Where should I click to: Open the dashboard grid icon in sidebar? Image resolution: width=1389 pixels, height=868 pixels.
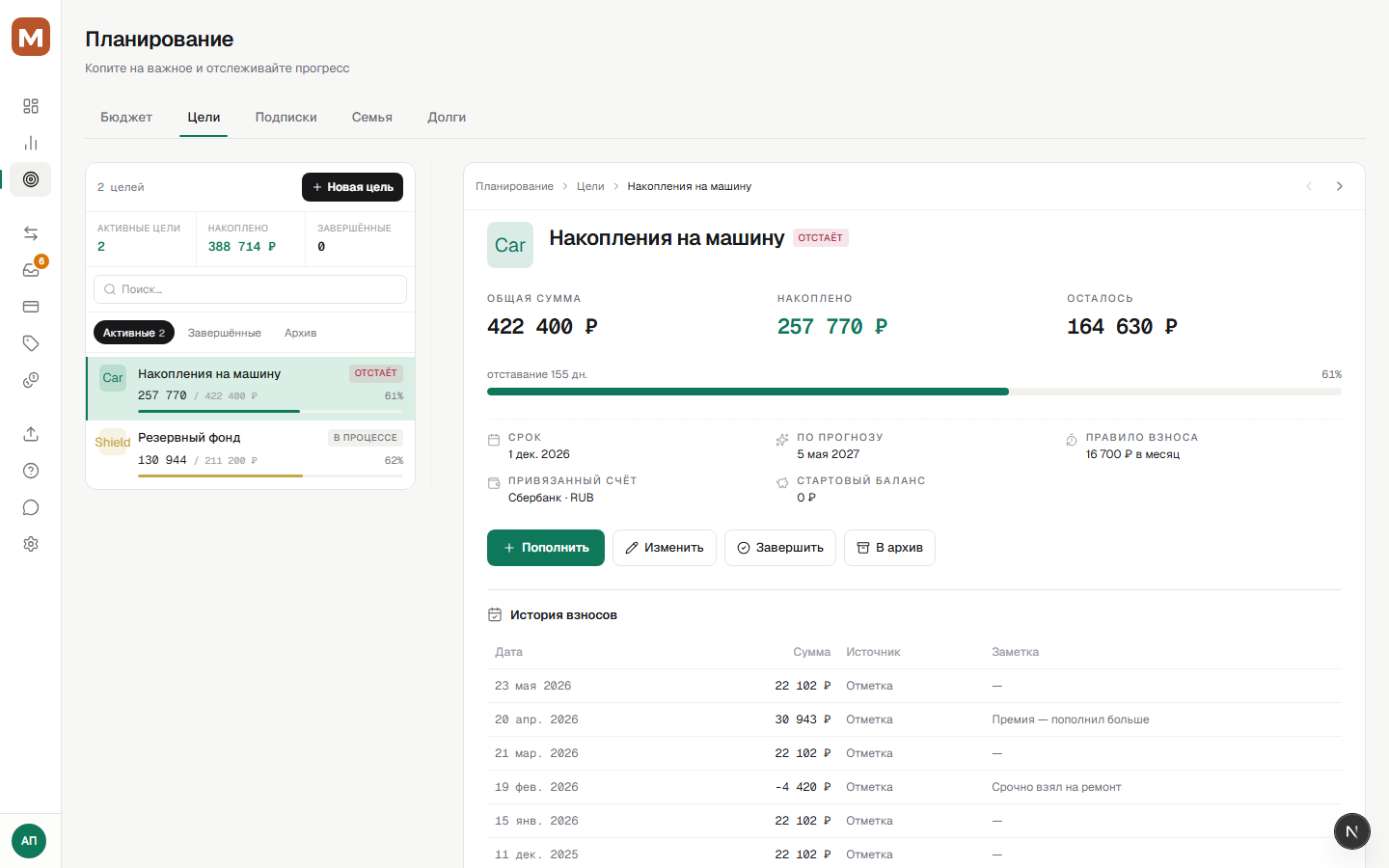31,106
